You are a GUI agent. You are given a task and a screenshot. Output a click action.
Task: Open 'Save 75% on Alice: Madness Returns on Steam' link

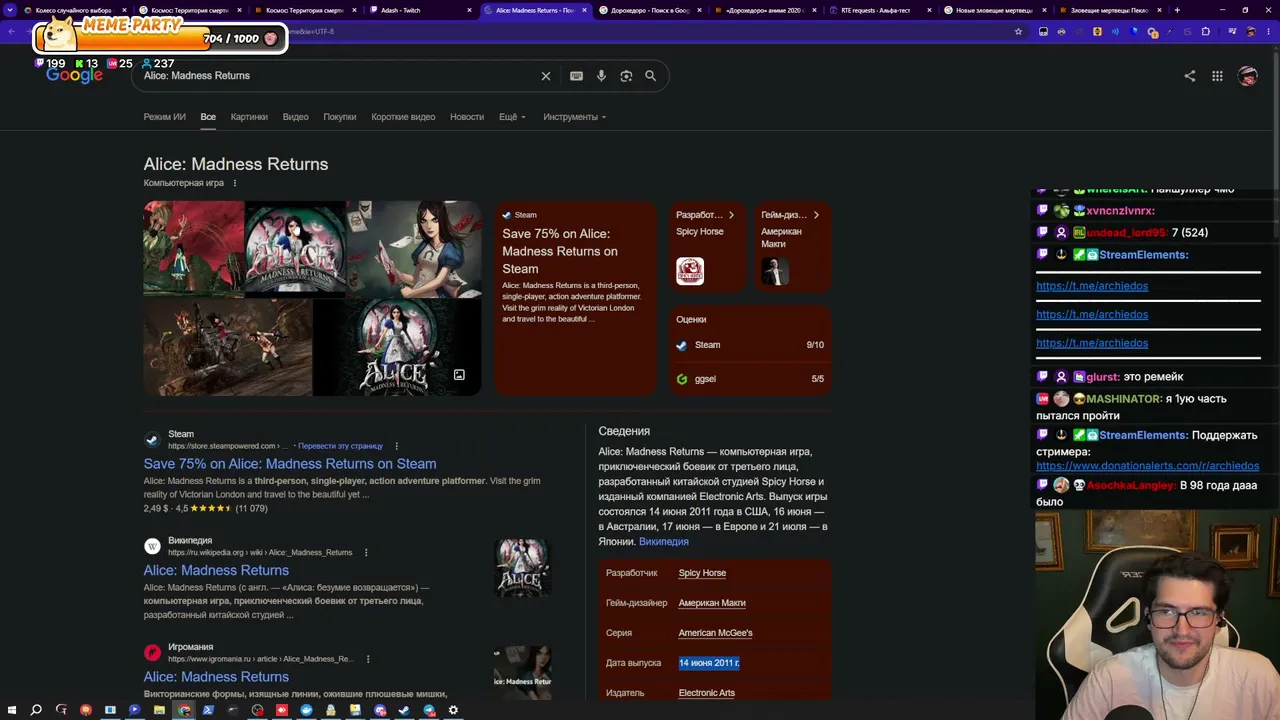click(290, 464)
